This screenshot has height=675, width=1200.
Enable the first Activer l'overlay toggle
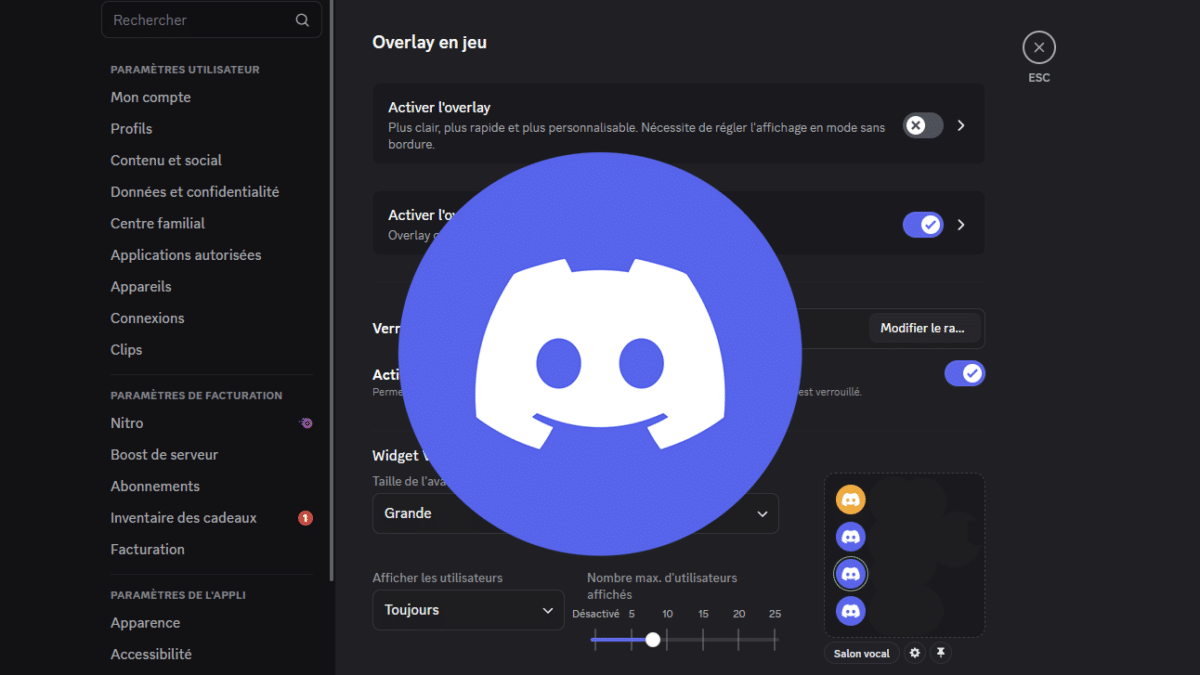923,125
